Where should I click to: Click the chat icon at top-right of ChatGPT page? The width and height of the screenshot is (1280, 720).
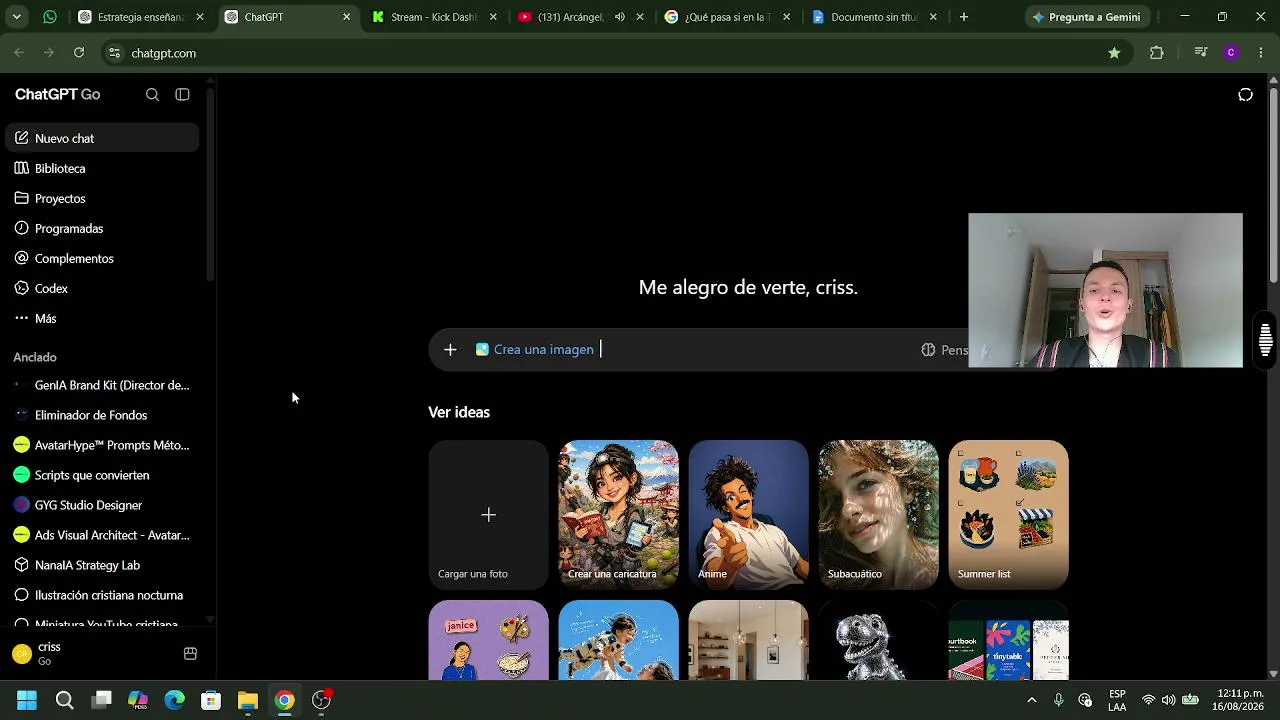(x=1245, y=95)
